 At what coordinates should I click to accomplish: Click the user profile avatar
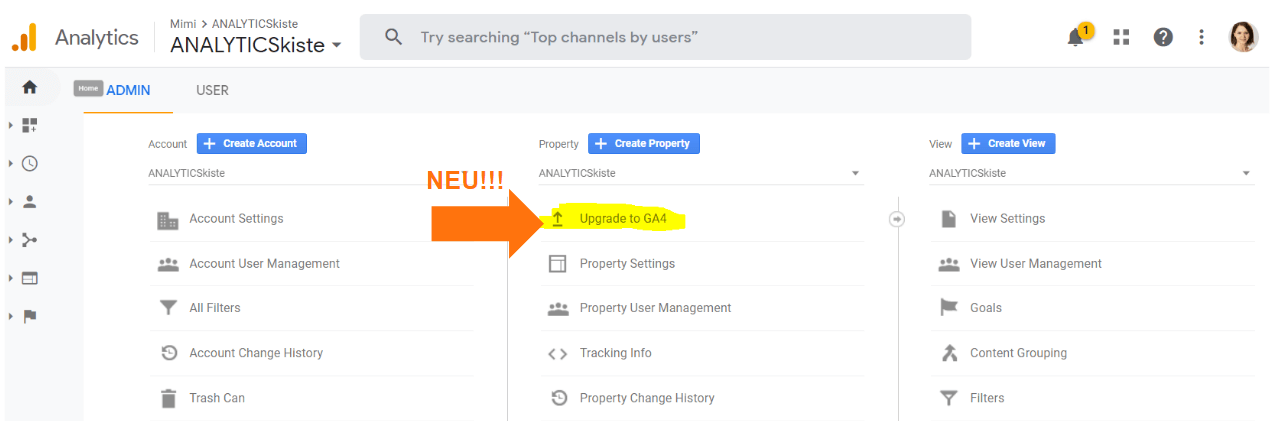pos(1243,37)
